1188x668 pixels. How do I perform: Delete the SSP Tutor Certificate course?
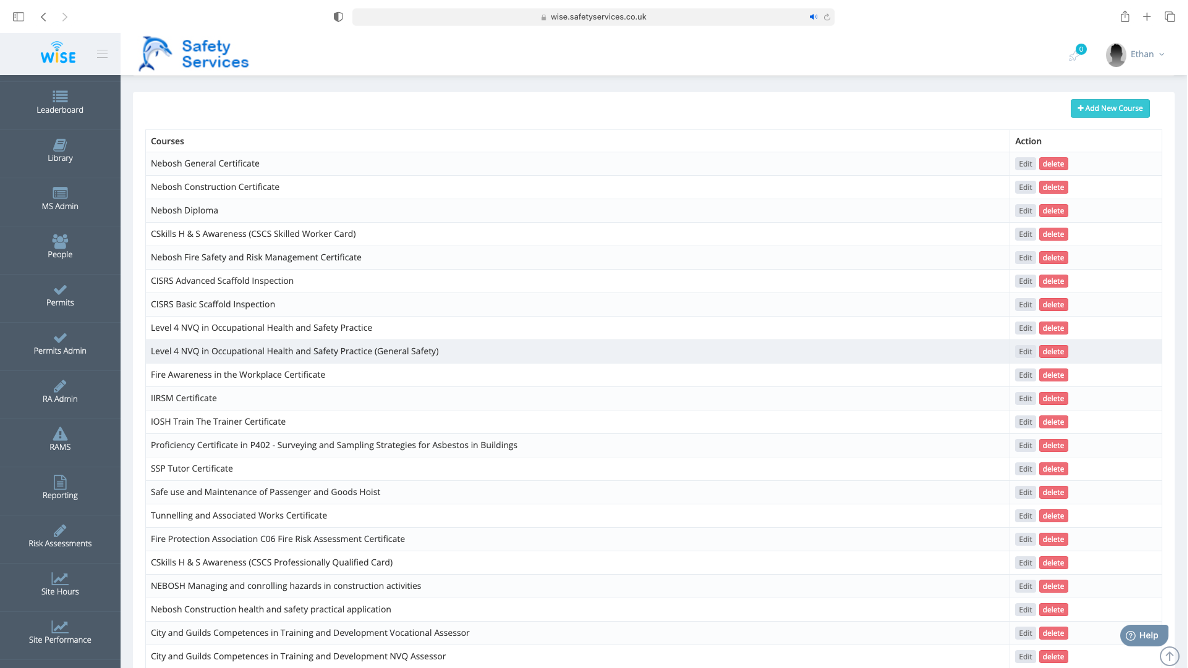[x=1053, y=469]
